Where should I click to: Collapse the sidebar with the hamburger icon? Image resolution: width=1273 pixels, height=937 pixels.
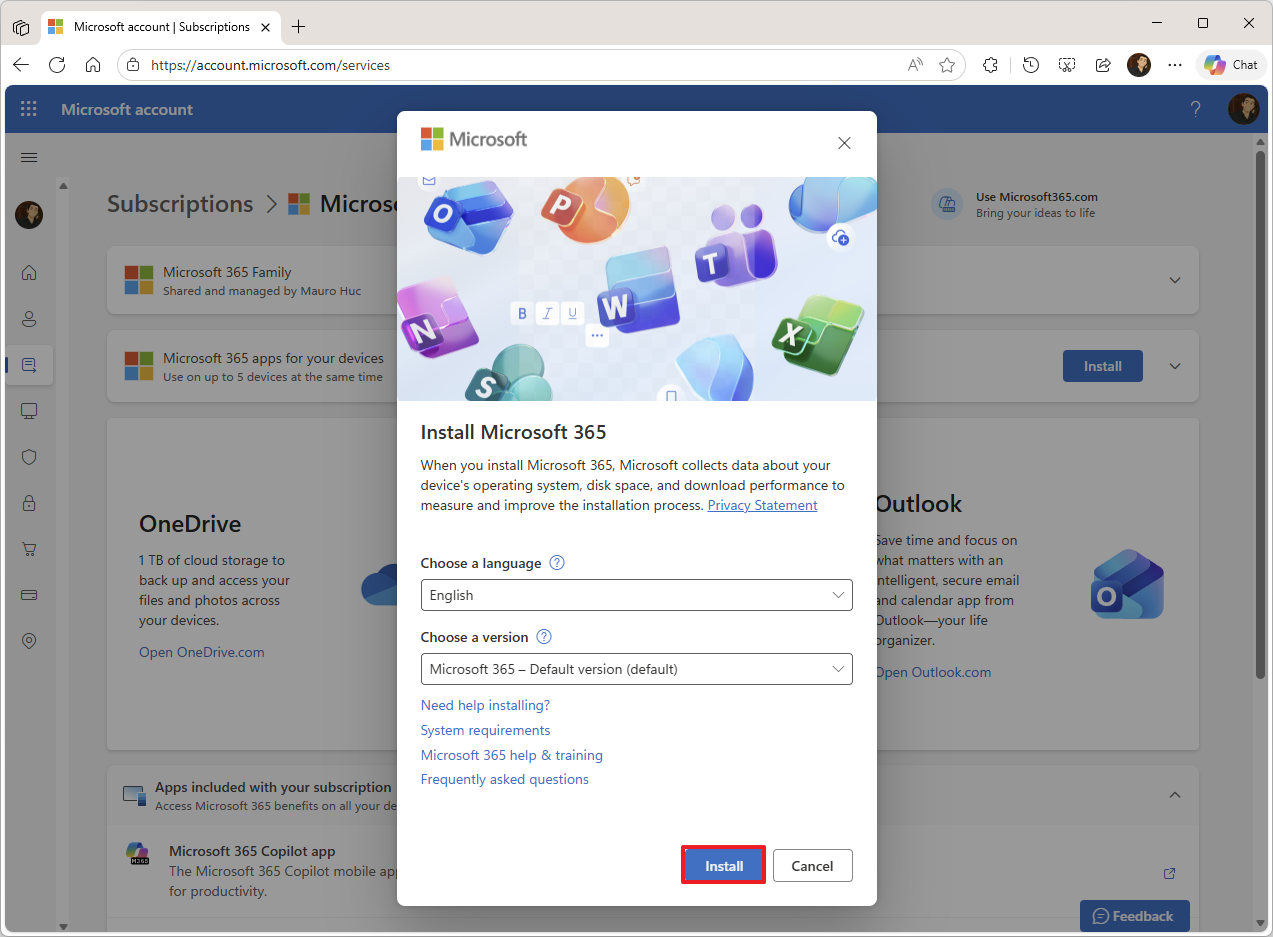pyautogui.click(x=29, y=157)
